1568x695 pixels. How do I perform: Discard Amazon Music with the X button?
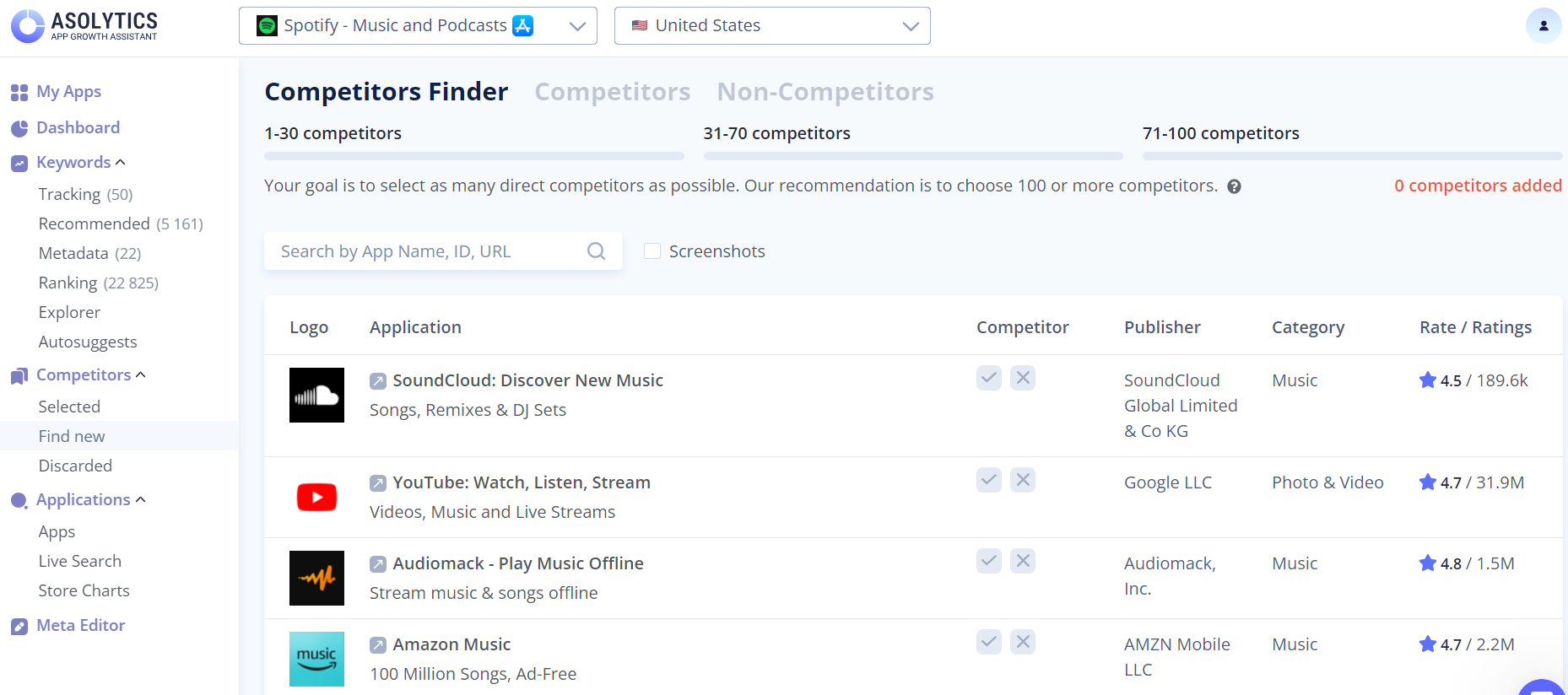[1023, 642]
